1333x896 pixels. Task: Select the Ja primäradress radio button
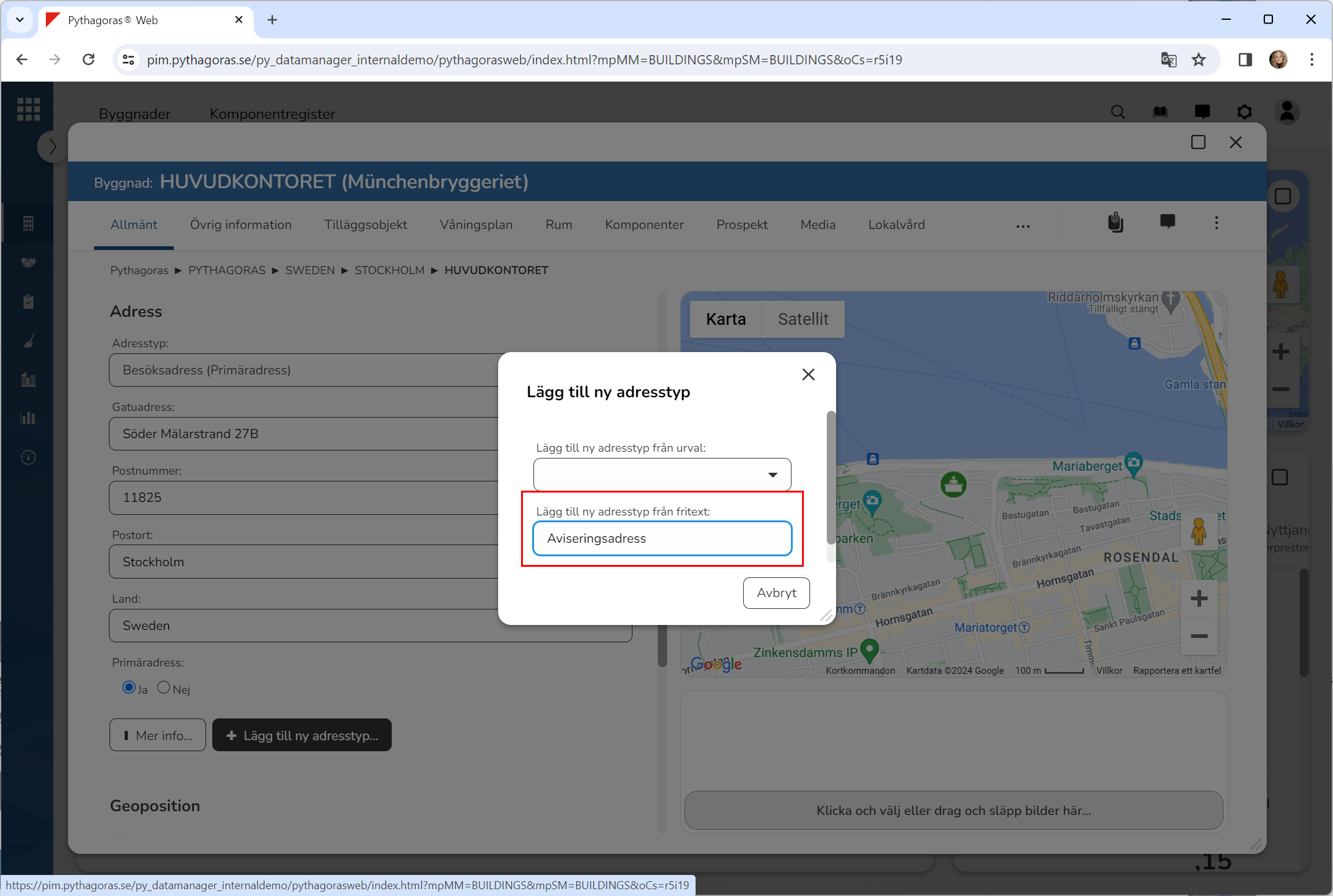pyautogui.click(x=129, y=687)
